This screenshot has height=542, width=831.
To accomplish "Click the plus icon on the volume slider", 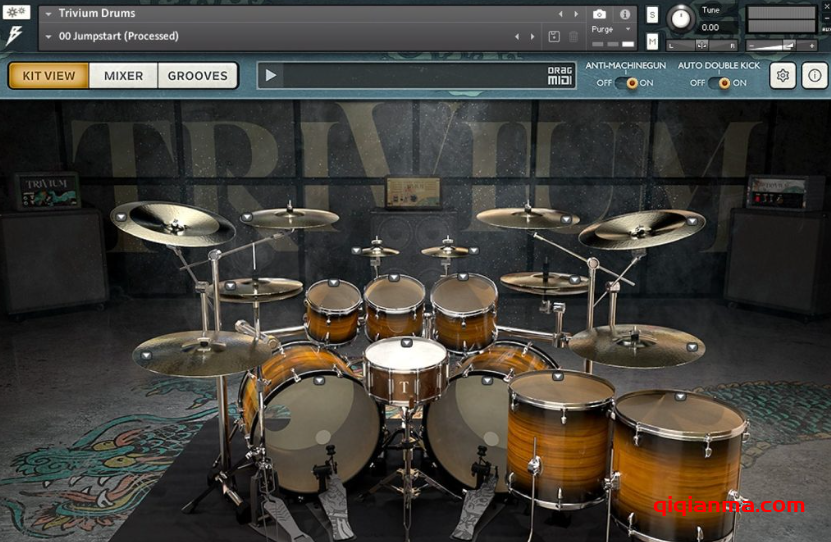I will pos(812,46).
